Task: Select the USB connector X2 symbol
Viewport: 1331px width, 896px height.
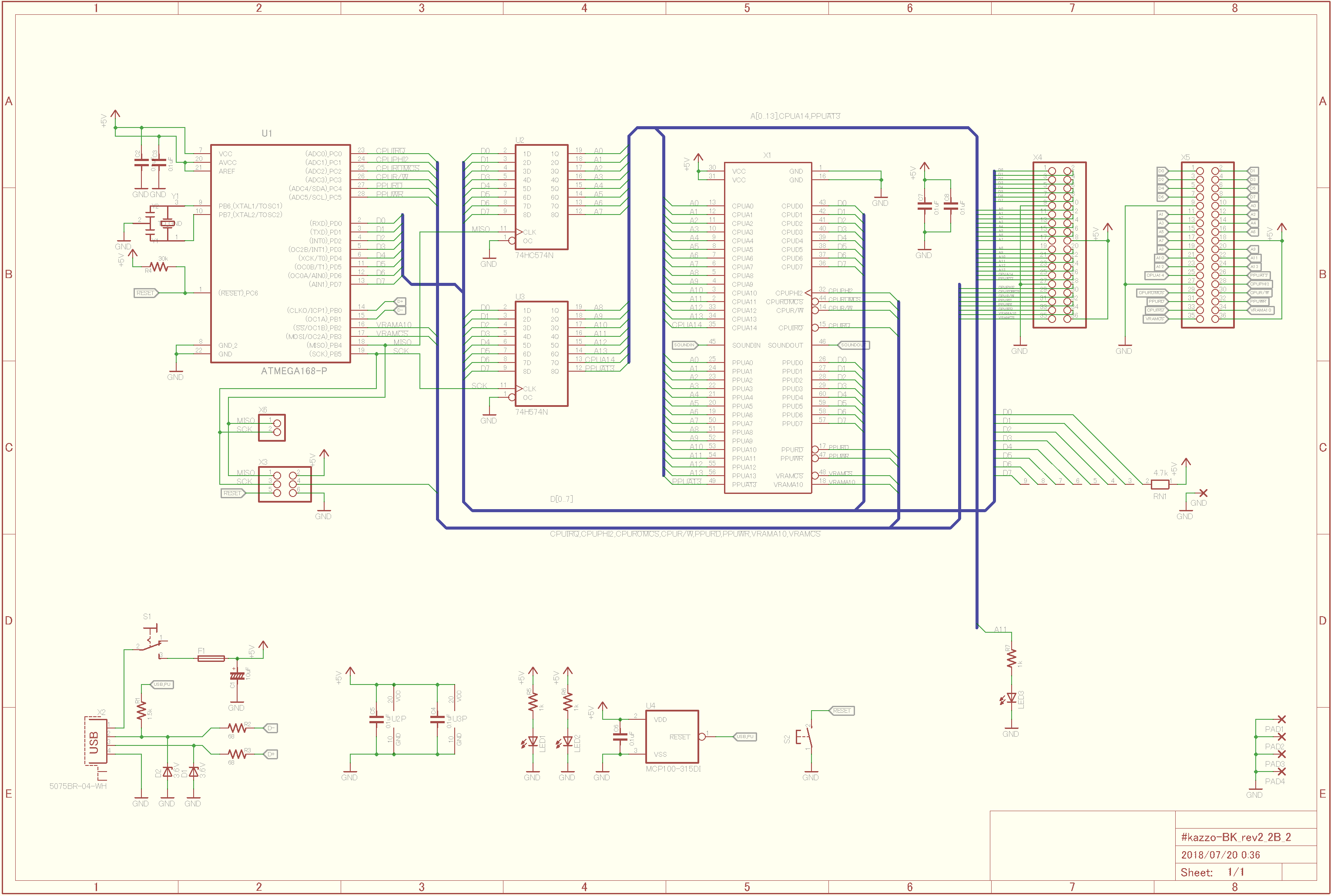Action: 95,741
